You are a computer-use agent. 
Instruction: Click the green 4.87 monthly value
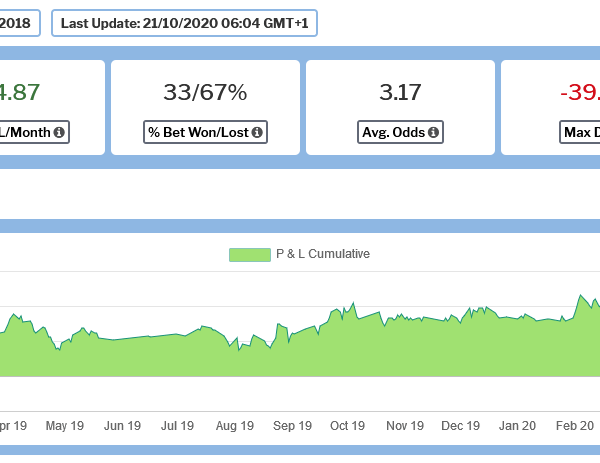(x=20, y=93)
